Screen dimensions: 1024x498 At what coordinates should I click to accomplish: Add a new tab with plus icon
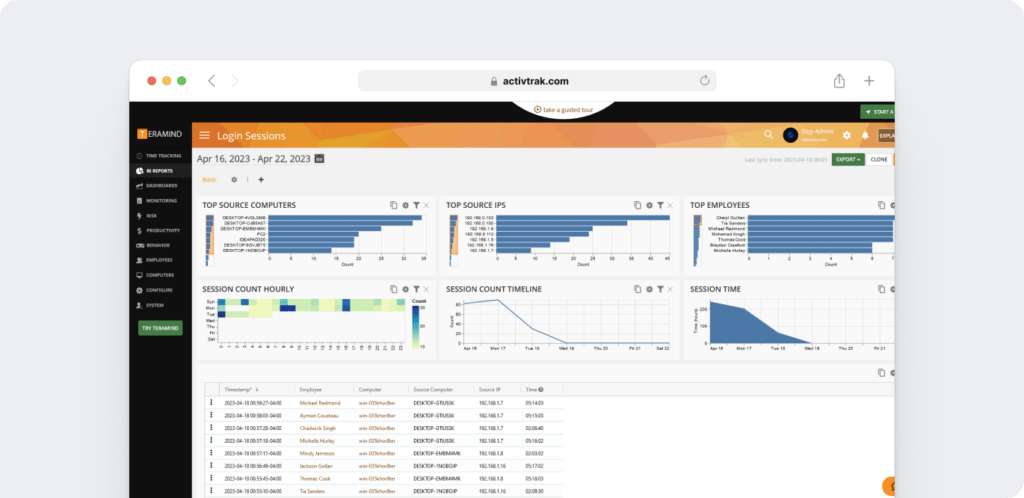tap(261, 180)
